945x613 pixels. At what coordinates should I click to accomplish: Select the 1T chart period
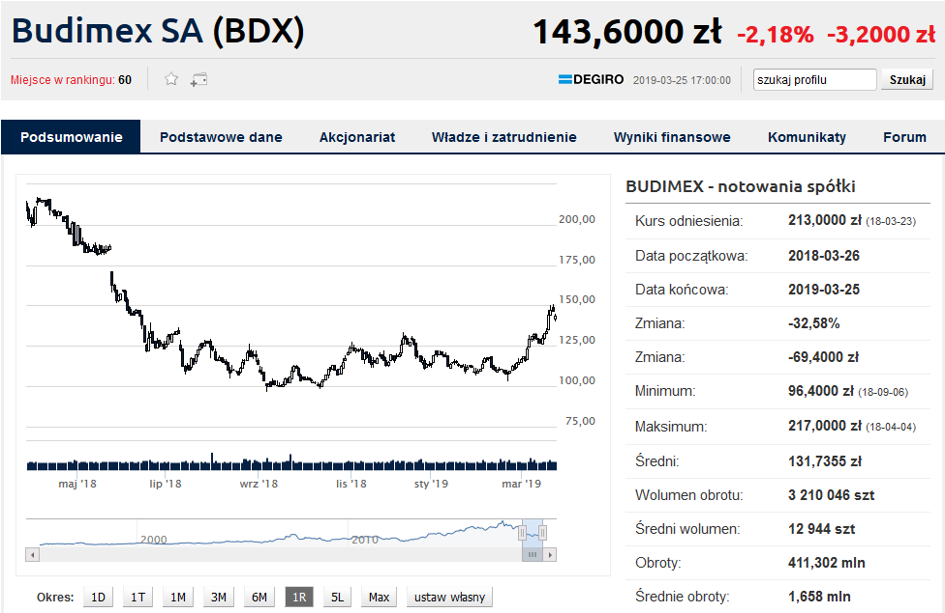point(138,597)
